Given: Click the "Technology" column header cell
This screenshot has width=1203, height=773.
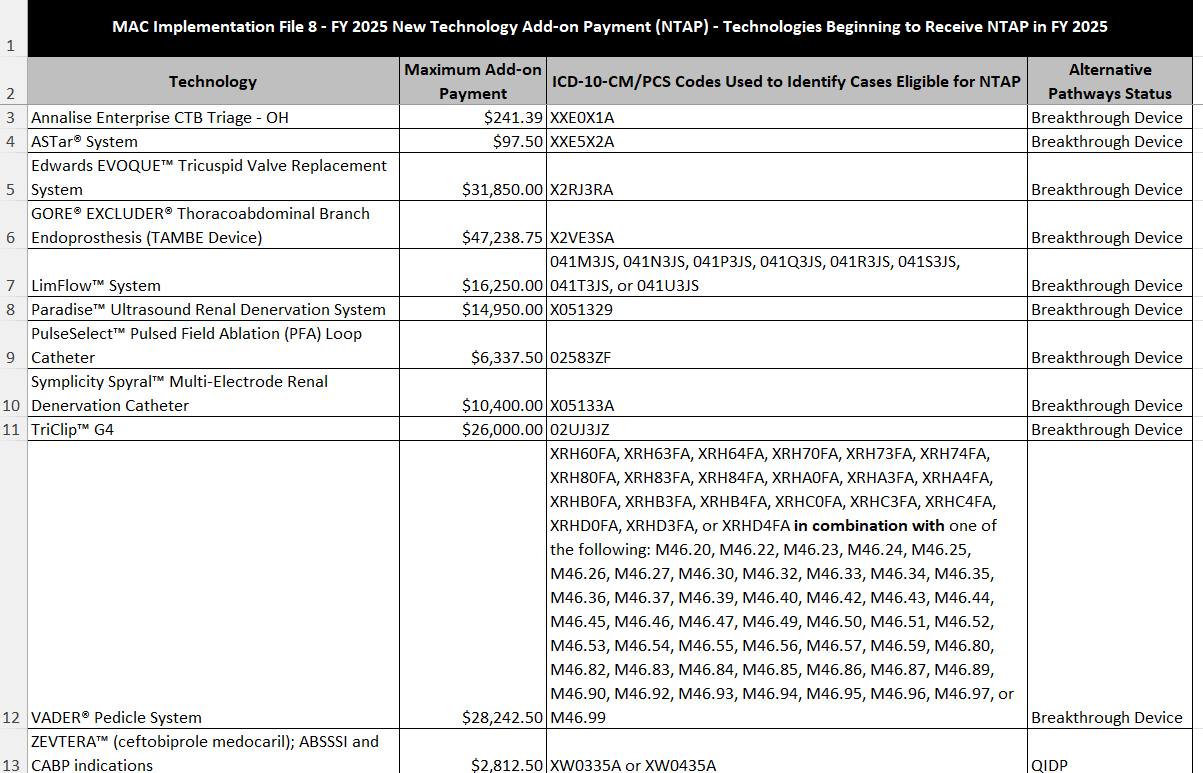Looking at the screenshot, I should (213, 81).
